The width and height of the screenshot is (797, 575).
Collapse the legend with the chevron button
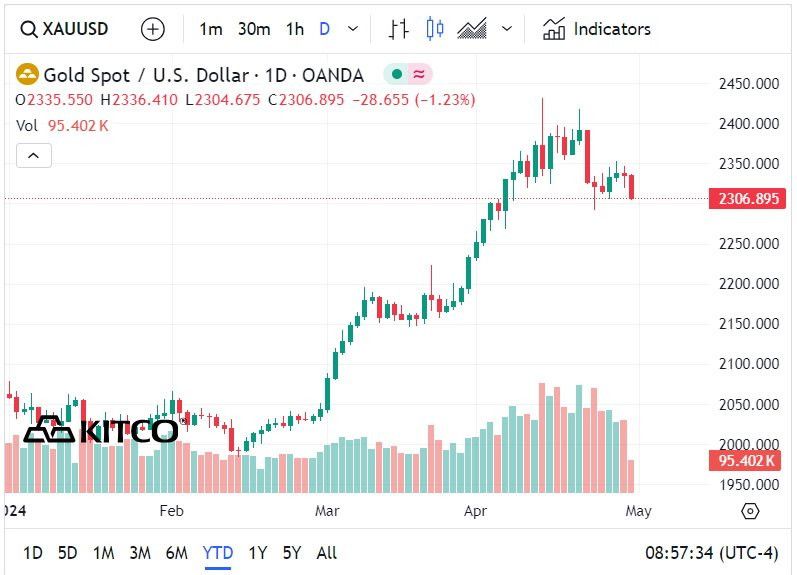pyautogui.click(x=34, y=156)
